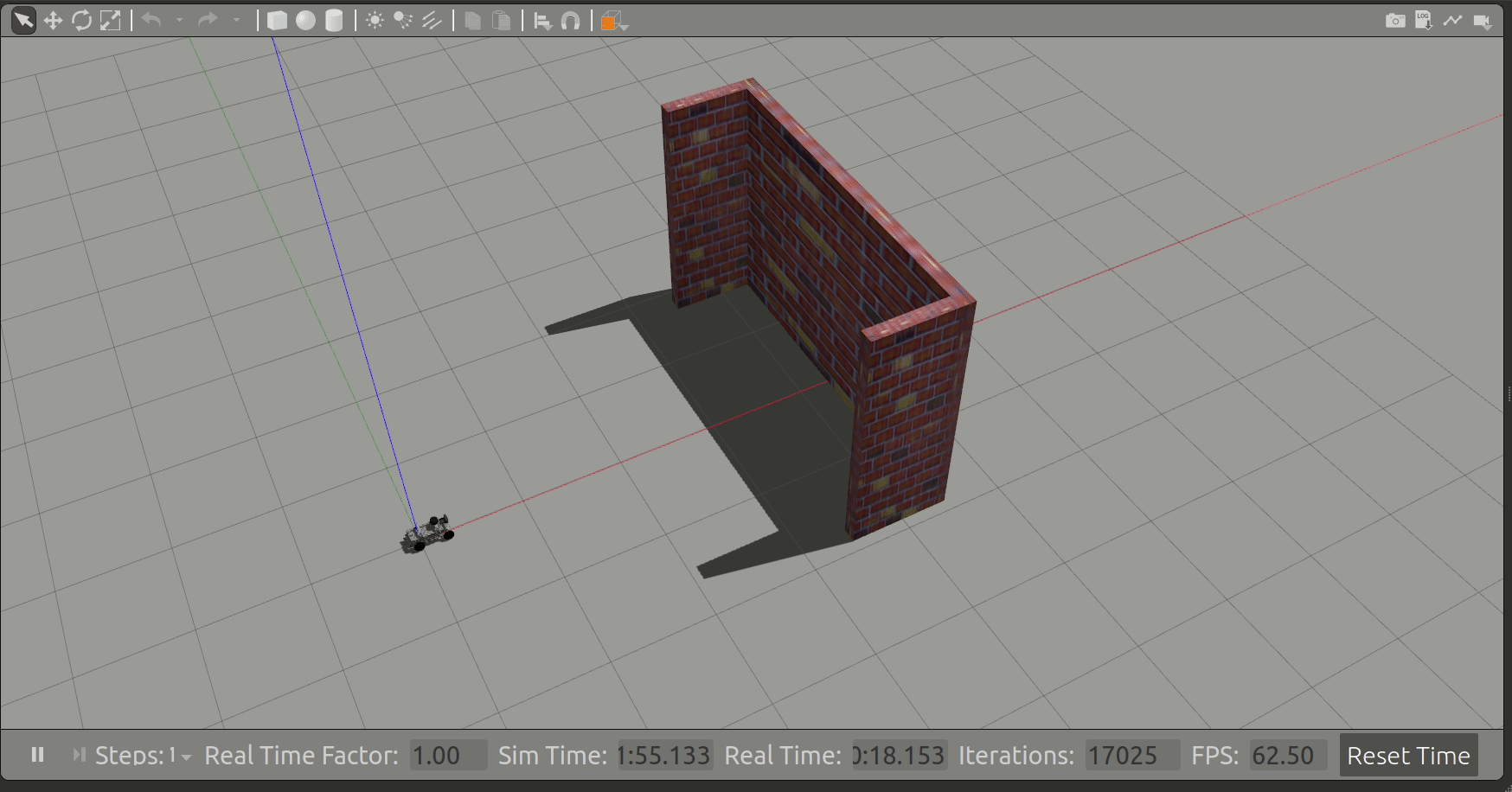Pause the simulation
Screen dimensions: 1512x792
click(37, 755)
